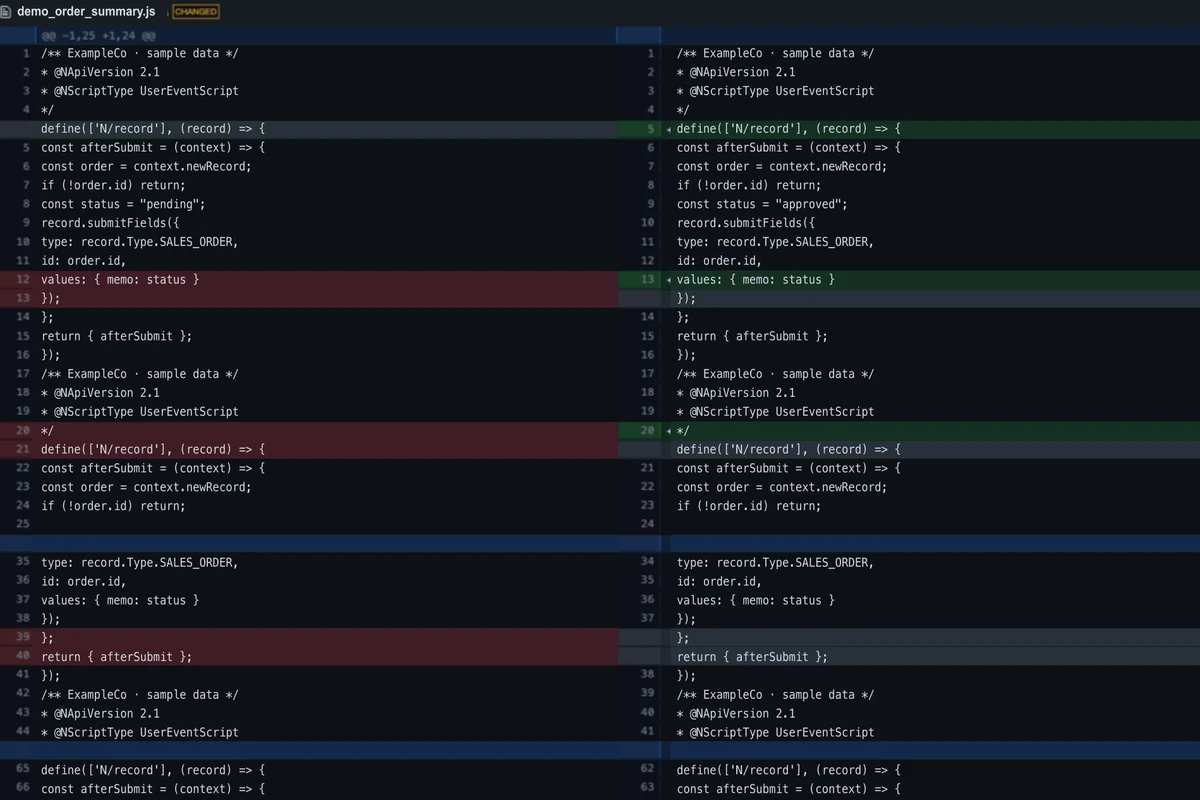Select the line const status = "approved";
This screenshot has width=1200, height=800.
tap(762, 204)
